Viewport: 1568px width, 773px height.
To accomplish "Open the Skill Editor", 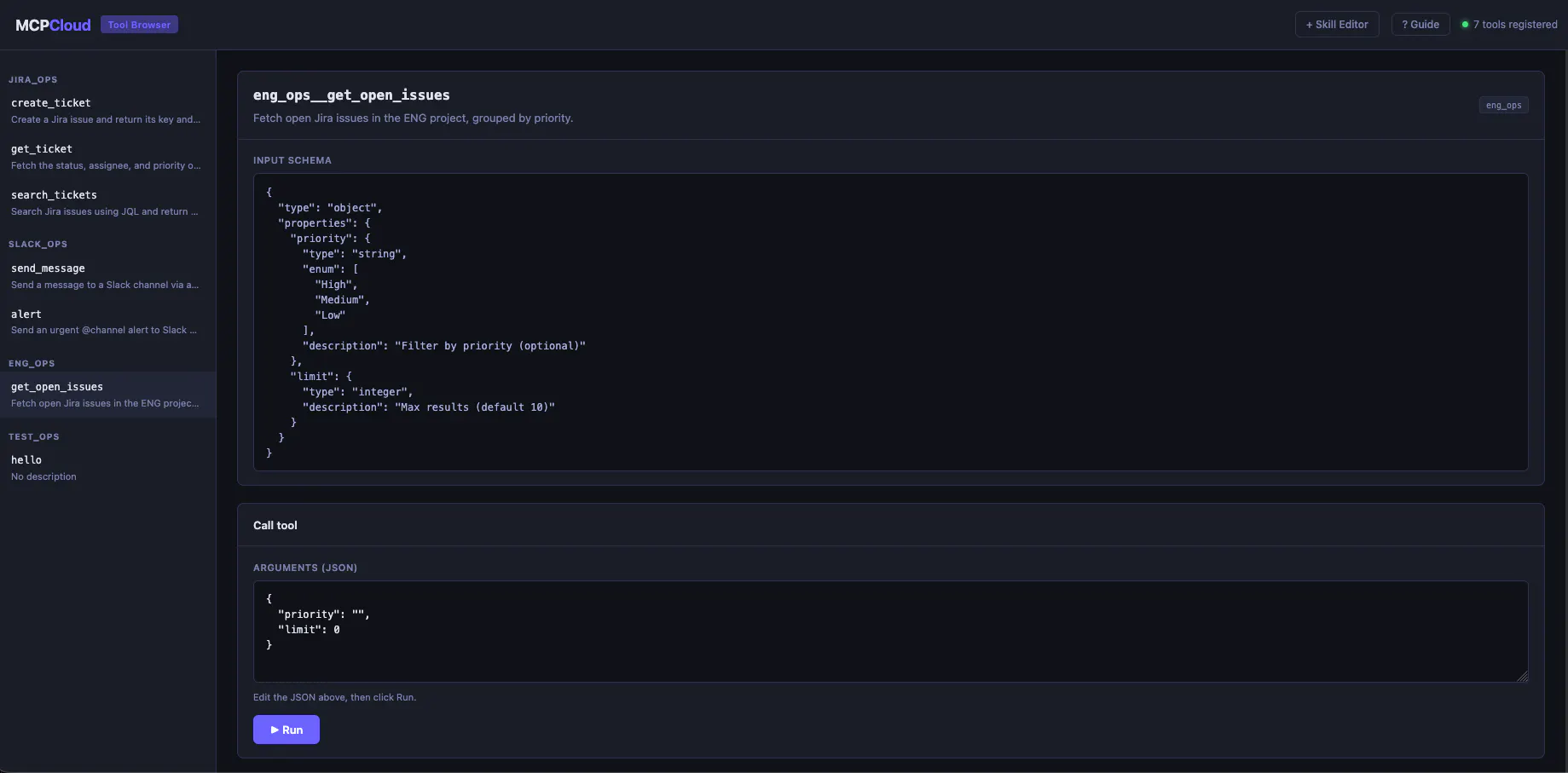I will (x=1337, y=25).
